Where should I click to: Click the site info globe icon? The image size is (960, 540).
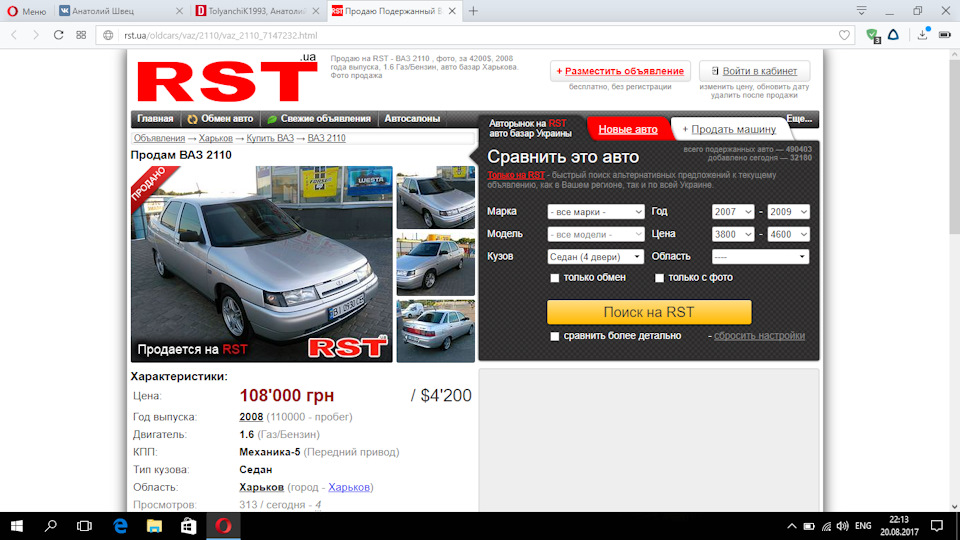tap(108, 36)
